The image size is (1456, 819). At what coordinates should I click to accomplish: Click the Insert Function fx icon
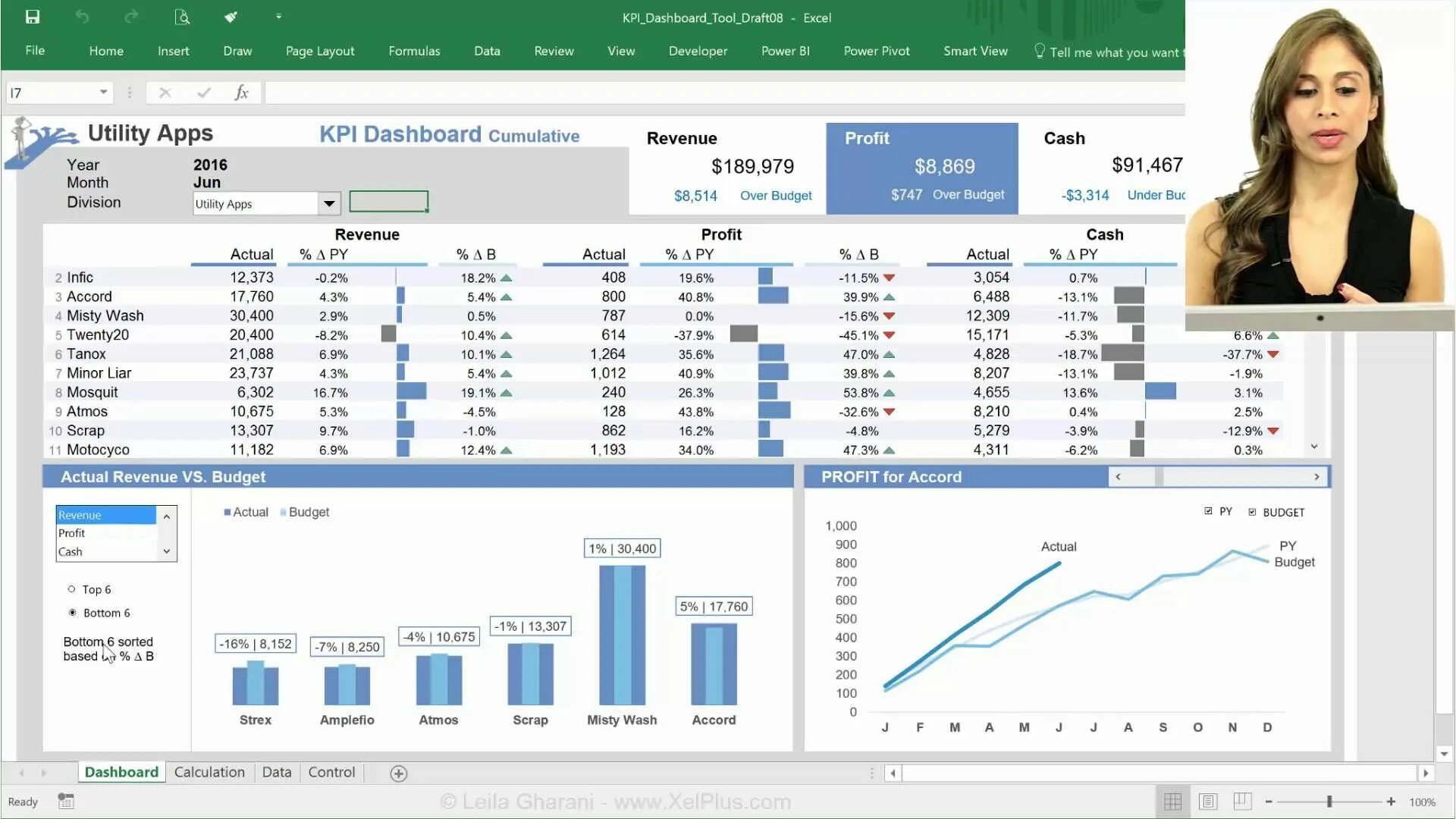pos(241,93)
